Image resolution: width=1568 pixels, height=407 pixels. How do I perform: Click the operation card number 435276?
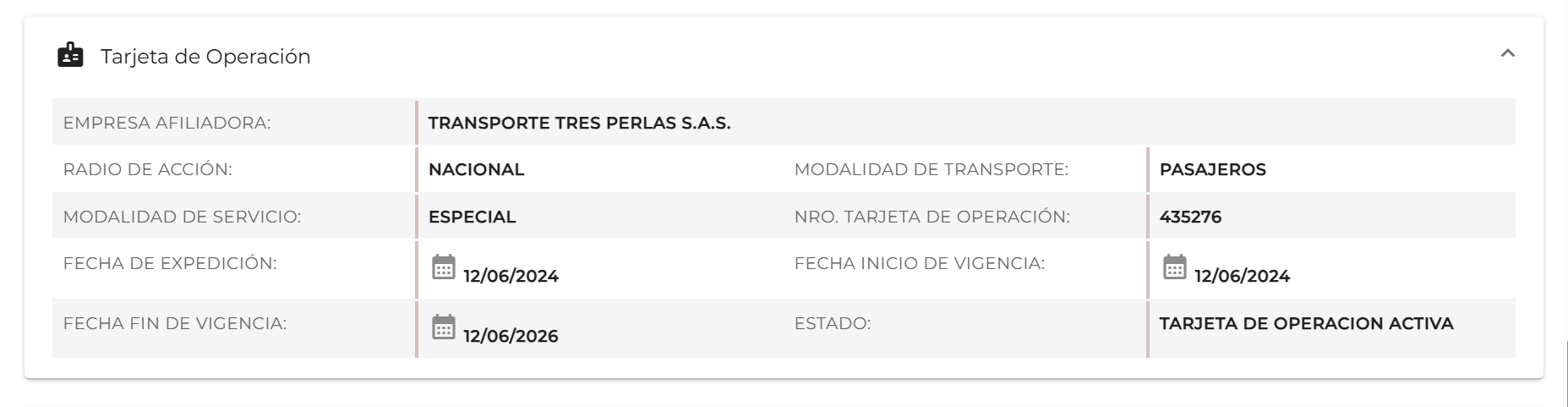pyautogui.click(x=1190, y=217)
